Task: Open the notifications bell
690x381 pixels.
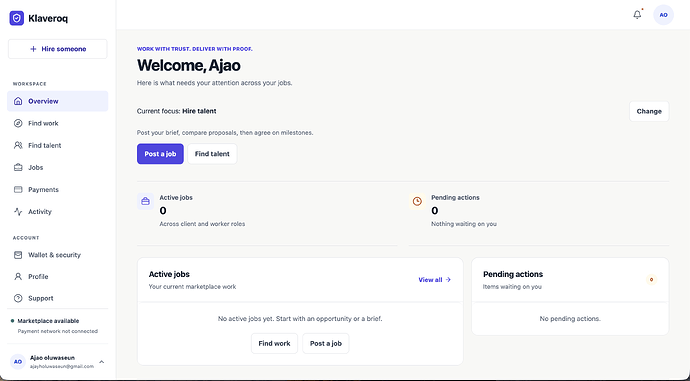Action: [637, 15]
